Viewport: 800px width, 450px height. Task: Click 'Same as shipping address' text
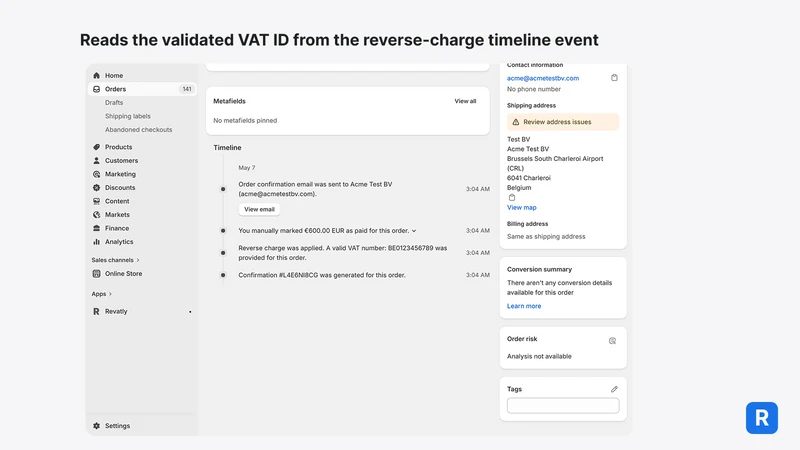point(546,236)
